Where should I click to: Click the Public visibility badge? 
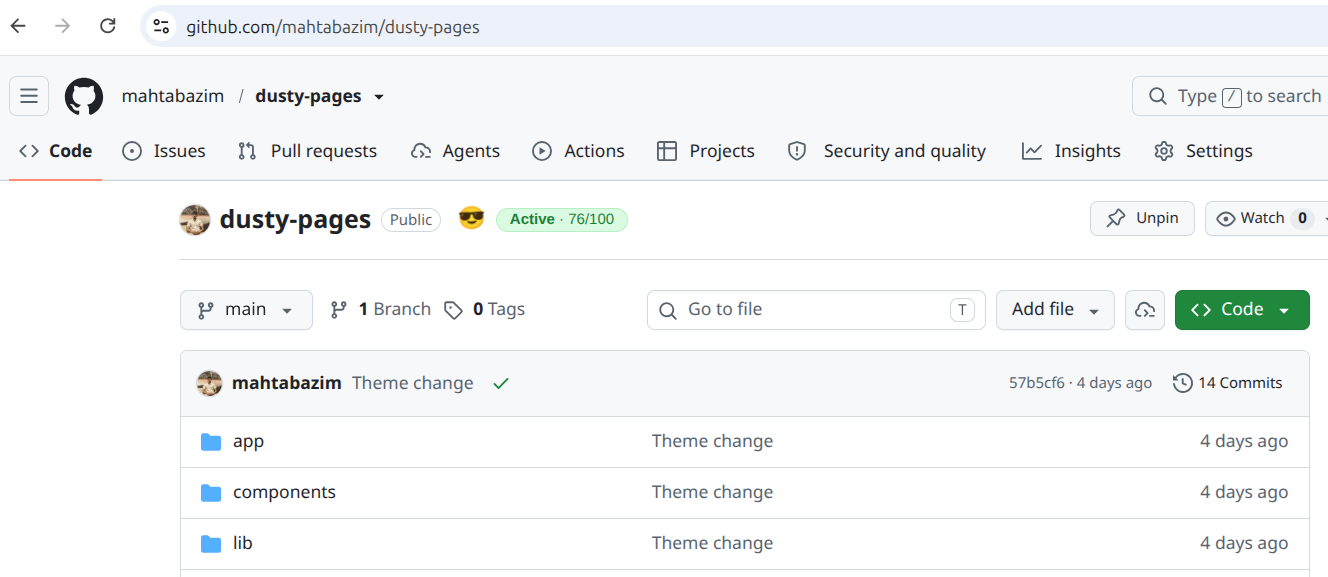(x=411, y=220)
